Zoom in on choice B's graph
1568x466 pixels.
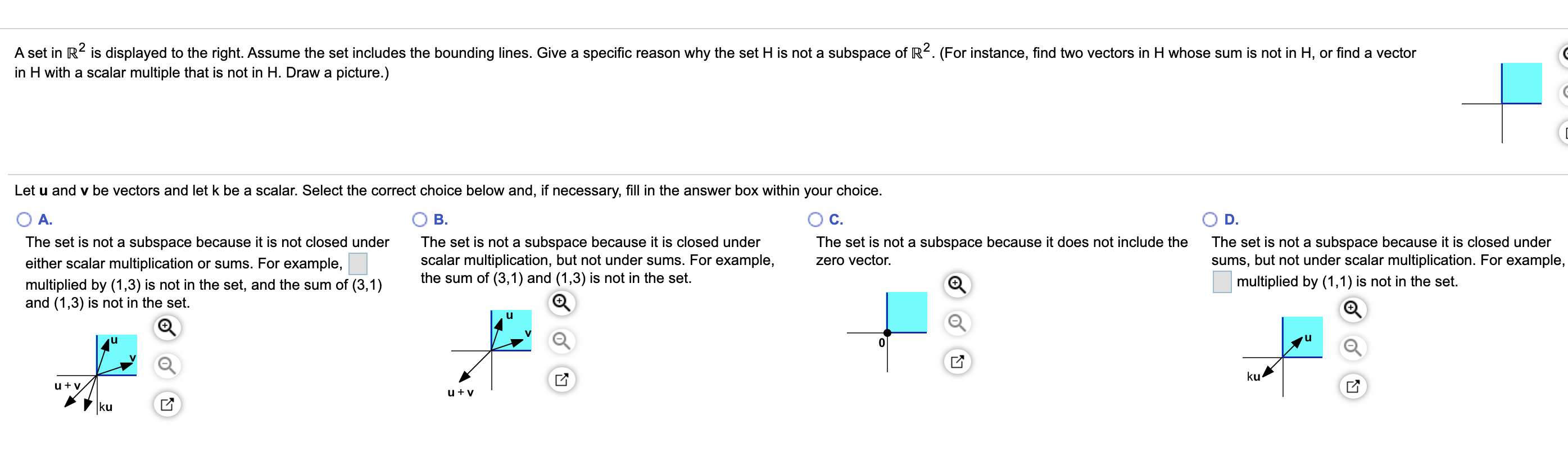pyautogui.click(x=562, y=303)
